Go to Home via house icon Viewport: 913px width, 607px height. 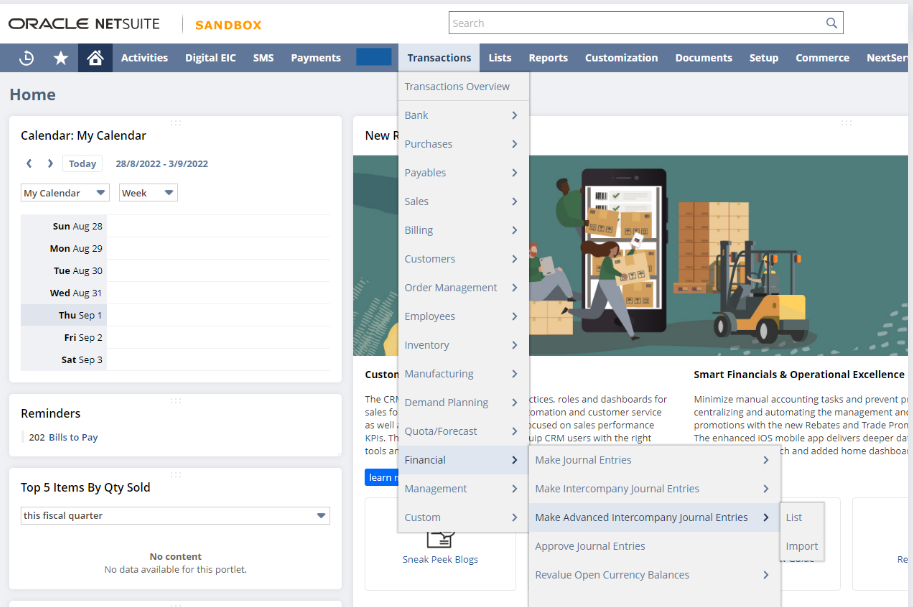95,58
